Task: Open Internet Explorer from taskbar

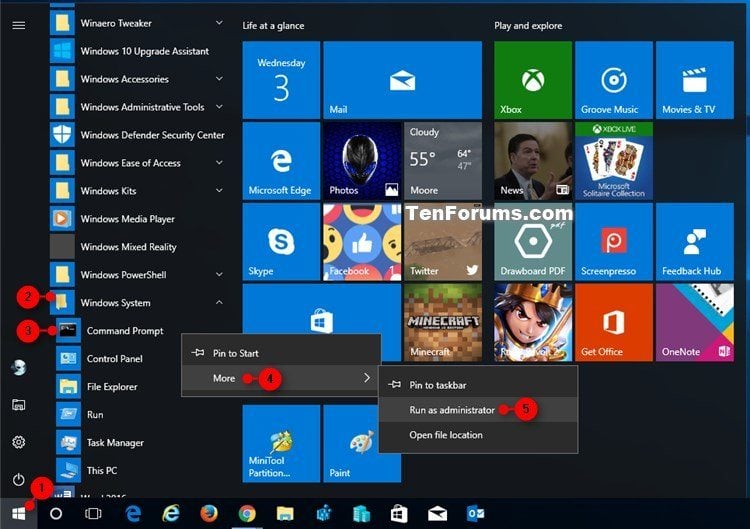Action: (171, 514)
